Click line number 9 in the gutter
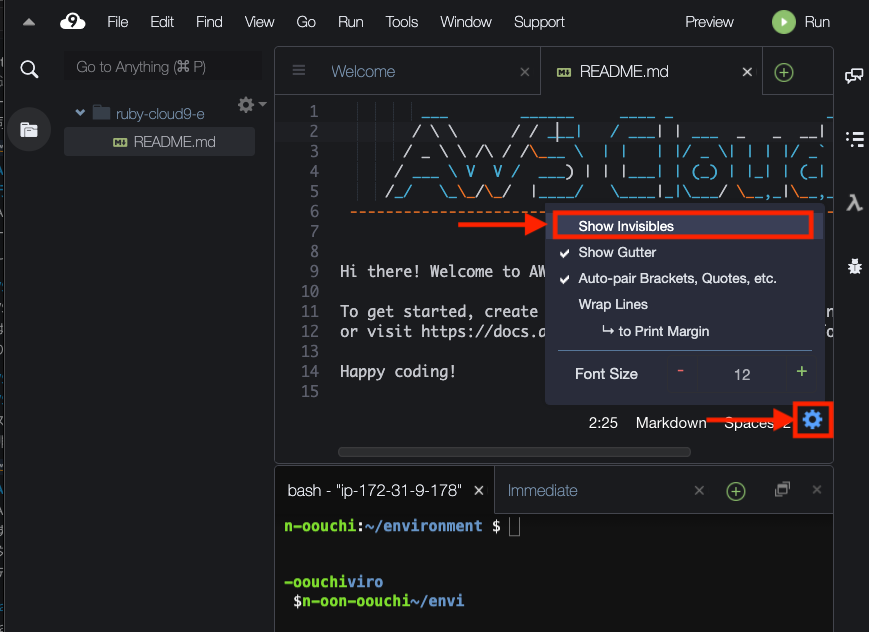The image size is (869, 632). tap(314, 271)
